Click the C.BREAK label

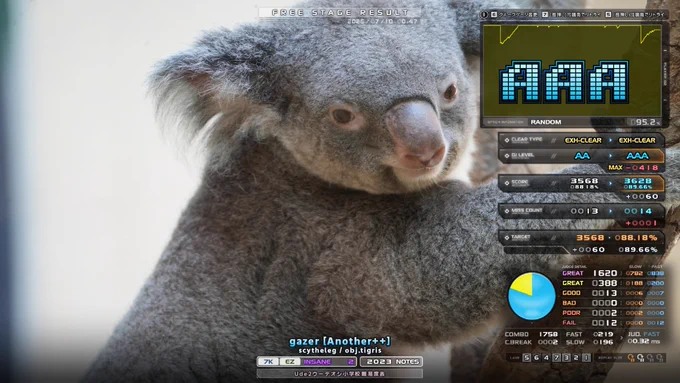pyautogui.click(x=518, y=342)
